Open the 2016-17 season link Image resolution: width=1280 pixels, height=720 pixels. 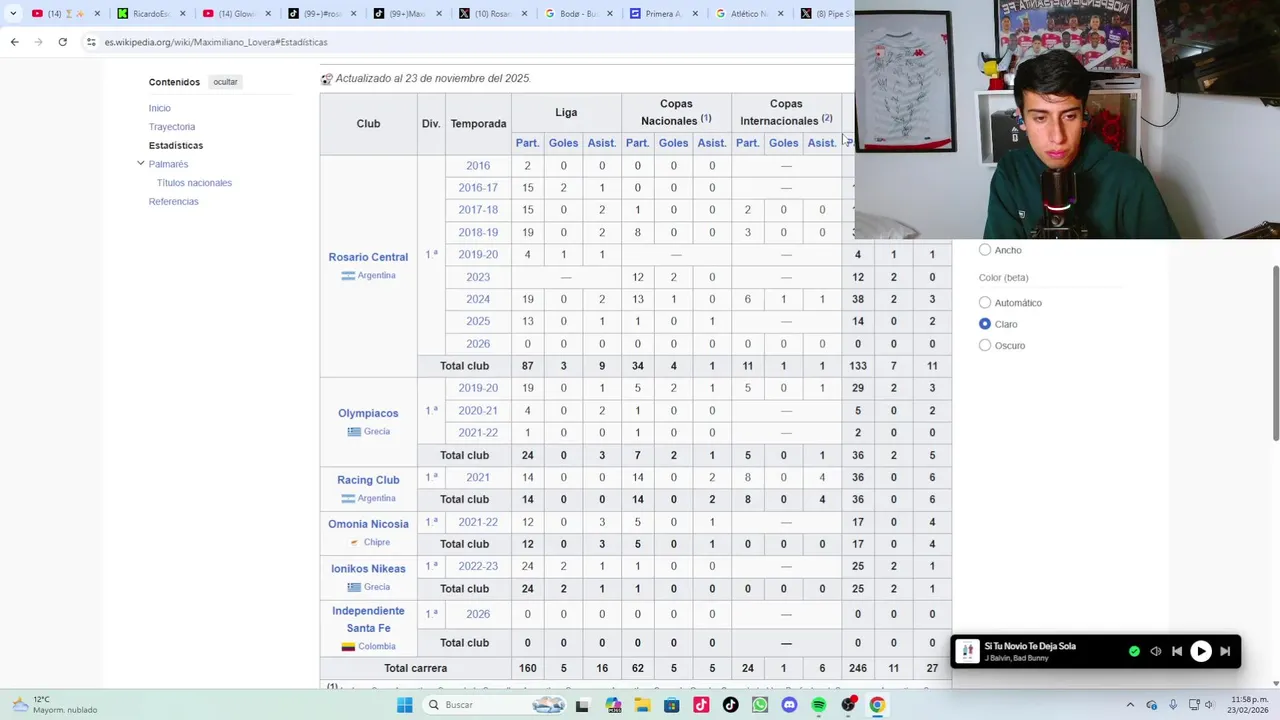click(478, 188)
